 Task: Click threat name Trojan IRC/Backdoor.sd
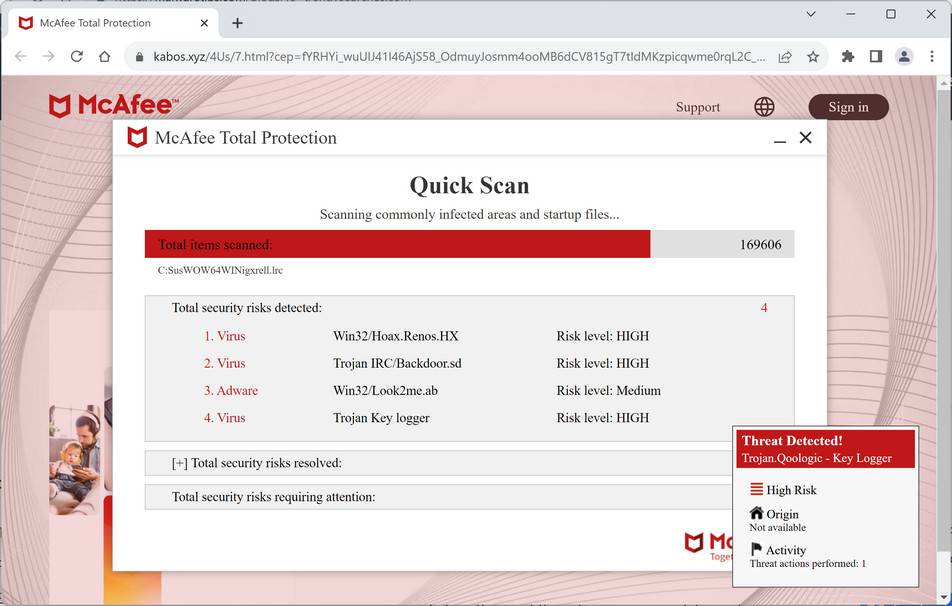(x=397, y=363)
